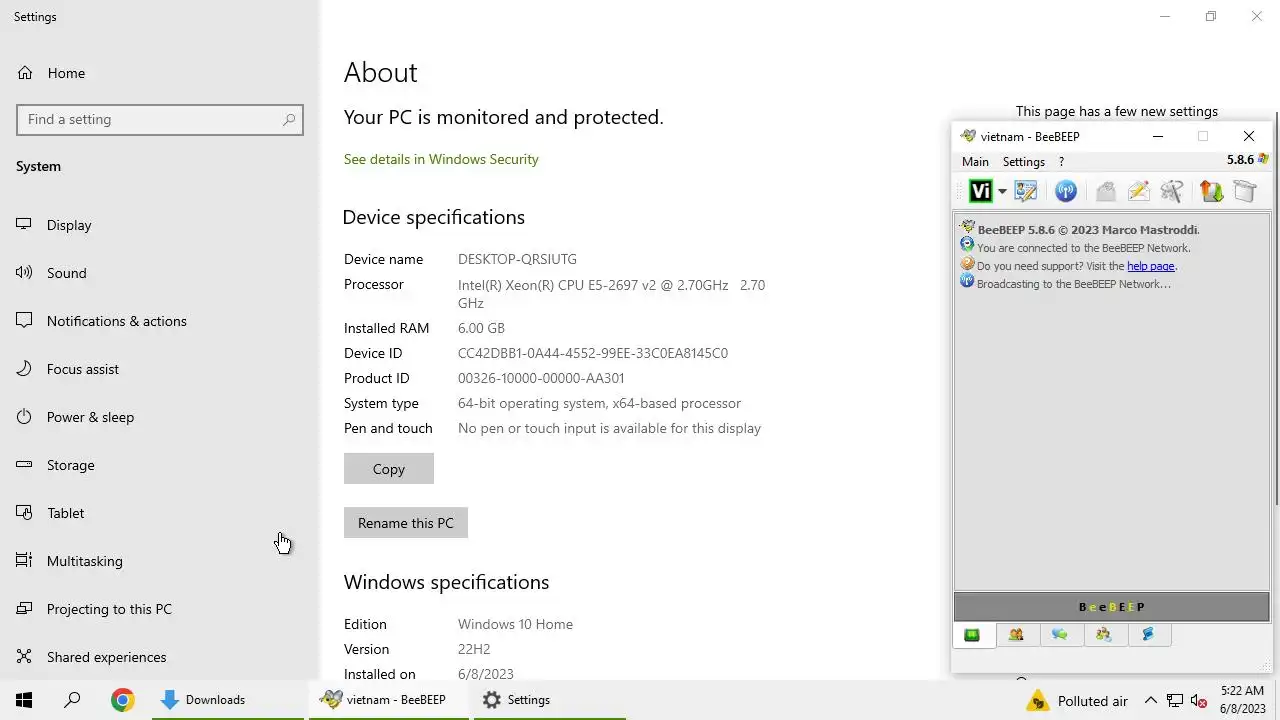
Task: Click the orange question mark support icon
Action: point(967,265)
